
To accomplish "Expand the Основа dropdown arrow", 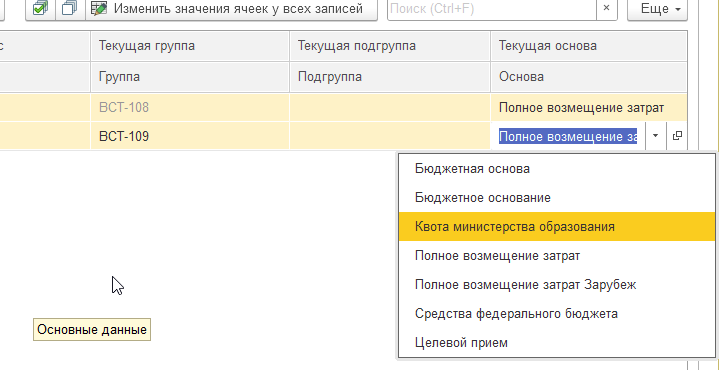I will pos(656,136).
